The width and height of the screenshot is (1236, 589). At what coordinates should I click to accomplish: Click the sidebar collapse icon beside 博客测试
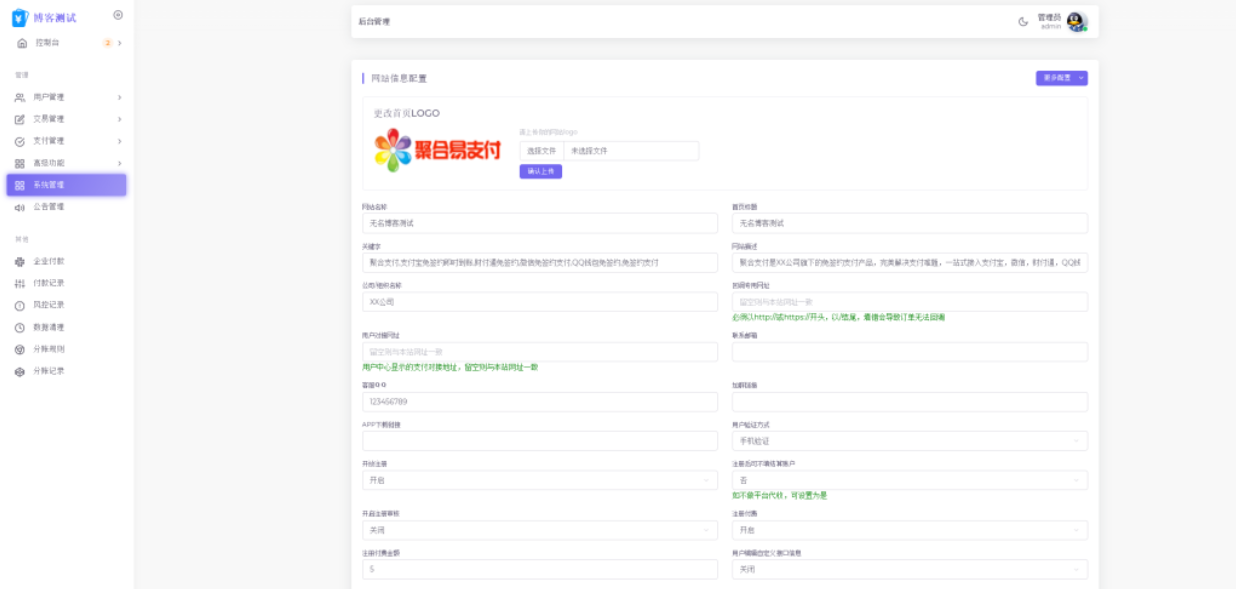118,15
